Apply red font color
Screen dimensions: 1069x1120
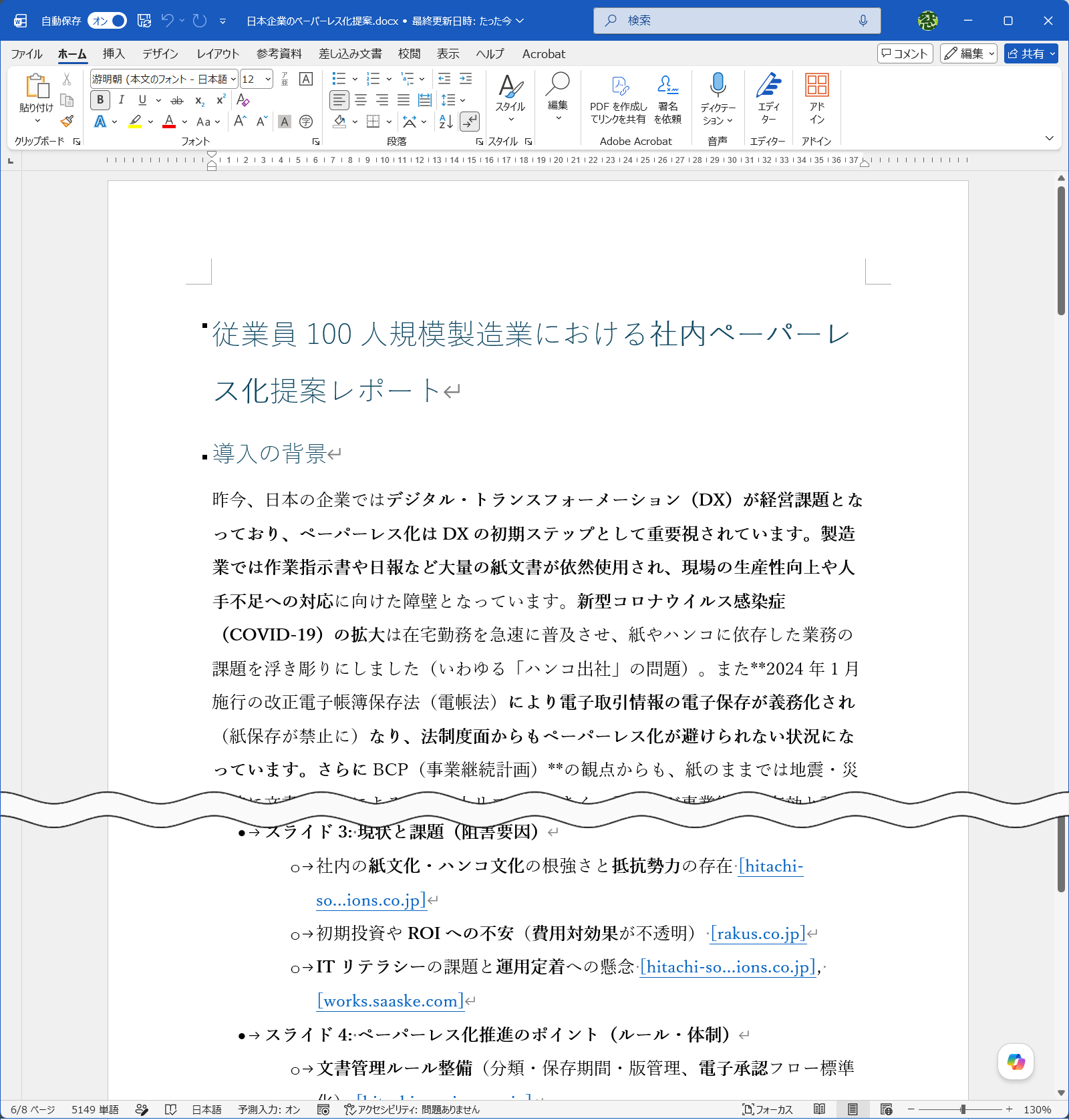click(169, 122)
